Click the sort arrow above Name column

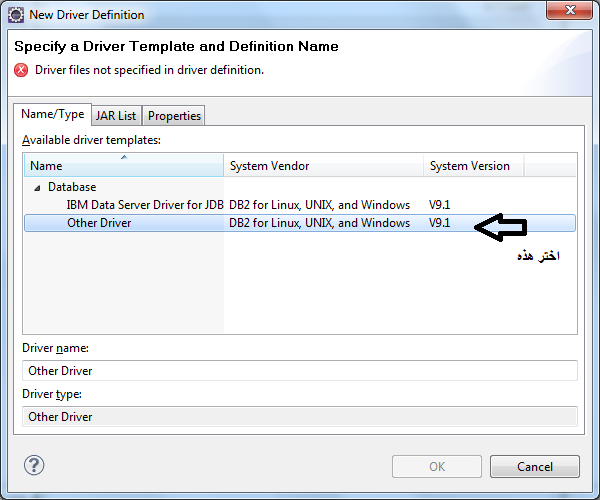pyautogui.click(x=124, y=157)
